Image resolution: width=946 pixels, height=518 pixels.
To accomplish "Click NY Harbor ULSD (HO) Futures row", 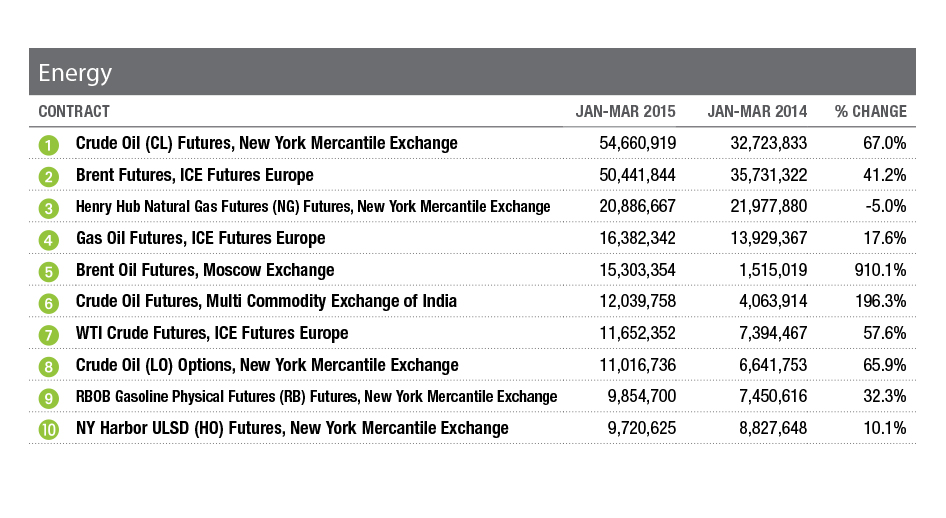I will (292, 428).
